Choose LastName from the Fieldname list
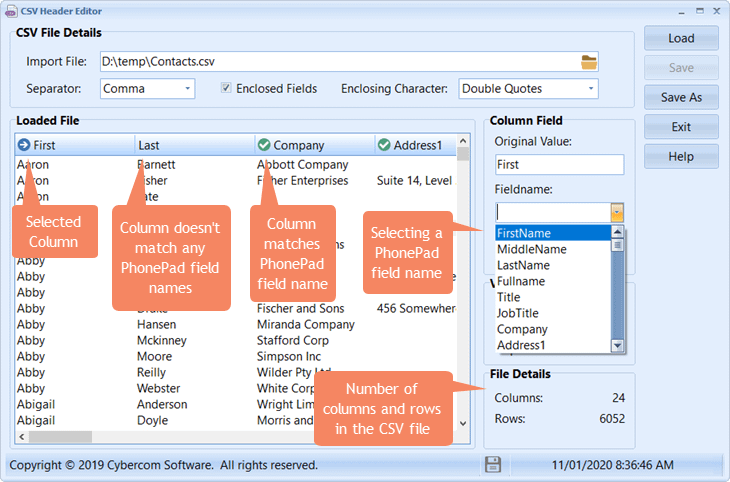Viewport: 730px width, 482px height. tap(553, 265)
